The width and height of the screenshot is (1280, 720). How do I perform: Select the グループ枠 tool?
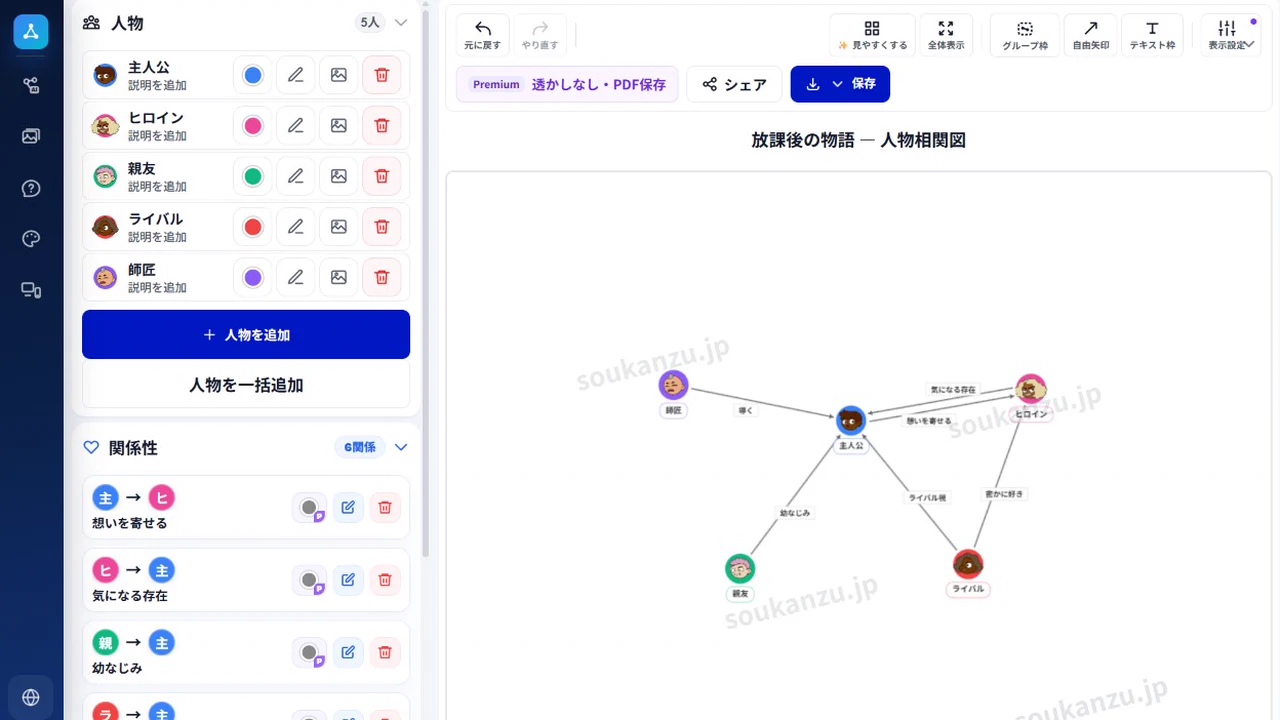1025,35
